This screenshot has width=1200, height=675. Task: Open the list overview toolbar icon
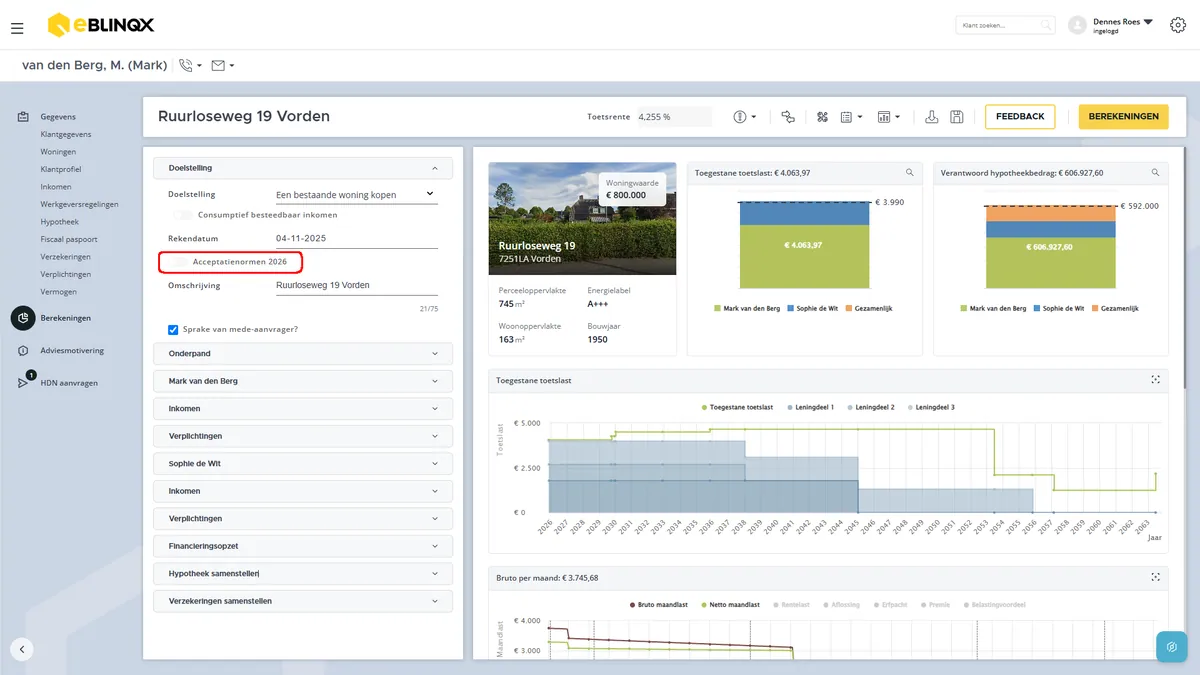[x=846, y=117]
